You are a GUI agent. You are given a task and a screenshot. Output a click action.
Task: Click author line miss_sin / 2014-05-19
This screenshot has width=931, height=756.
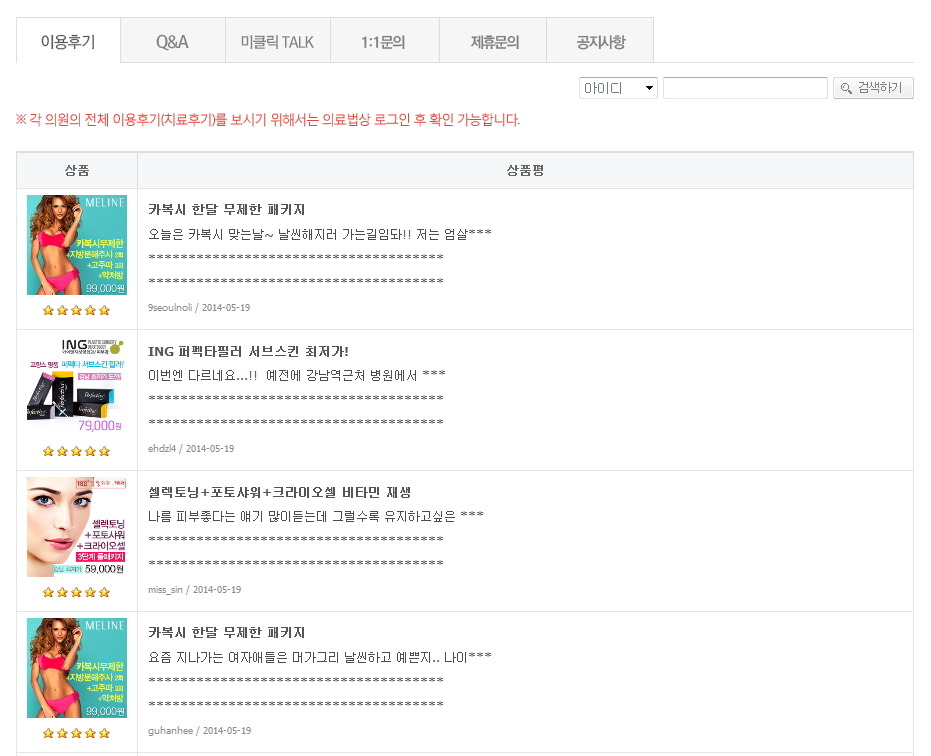194,590
